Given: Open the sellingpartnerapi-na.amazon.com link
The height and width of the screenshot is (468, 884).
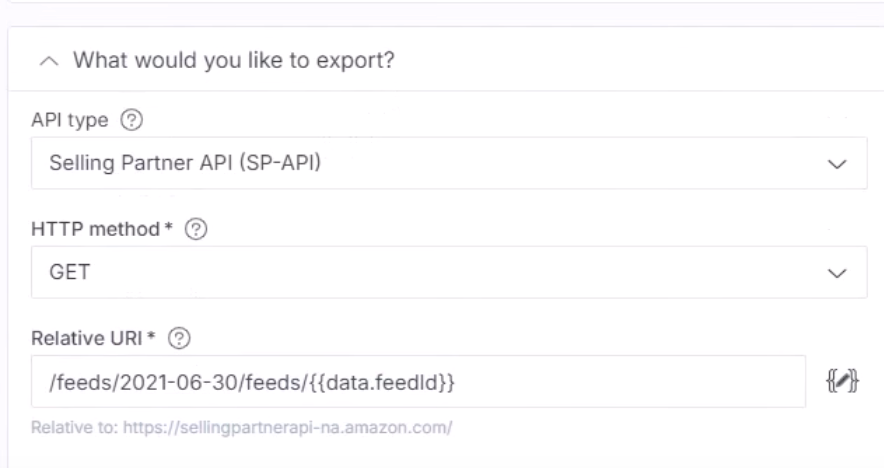Looking at the screenshot, I should point(288,428).
